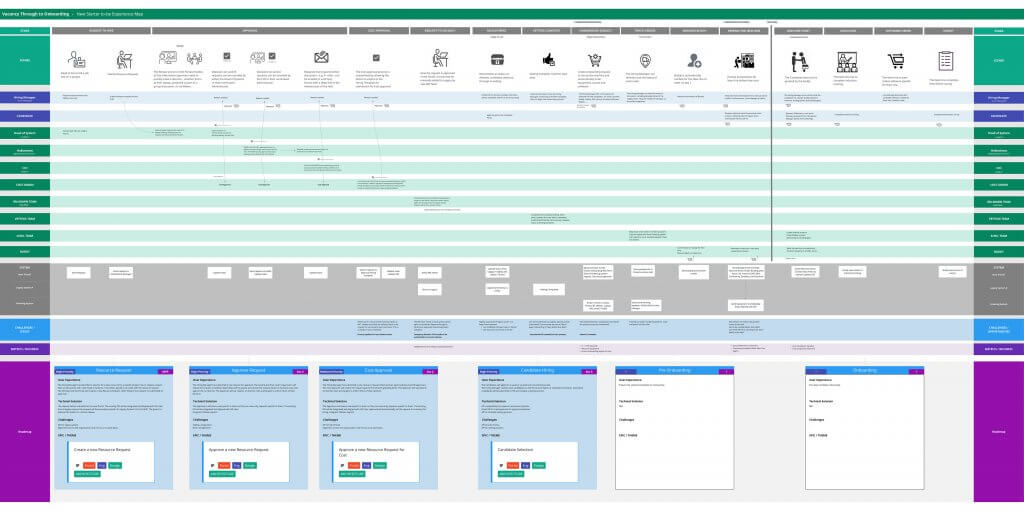Select the shopping cart with gear icon
Screen dimensions: 1024x511
[x=595, y=60]
